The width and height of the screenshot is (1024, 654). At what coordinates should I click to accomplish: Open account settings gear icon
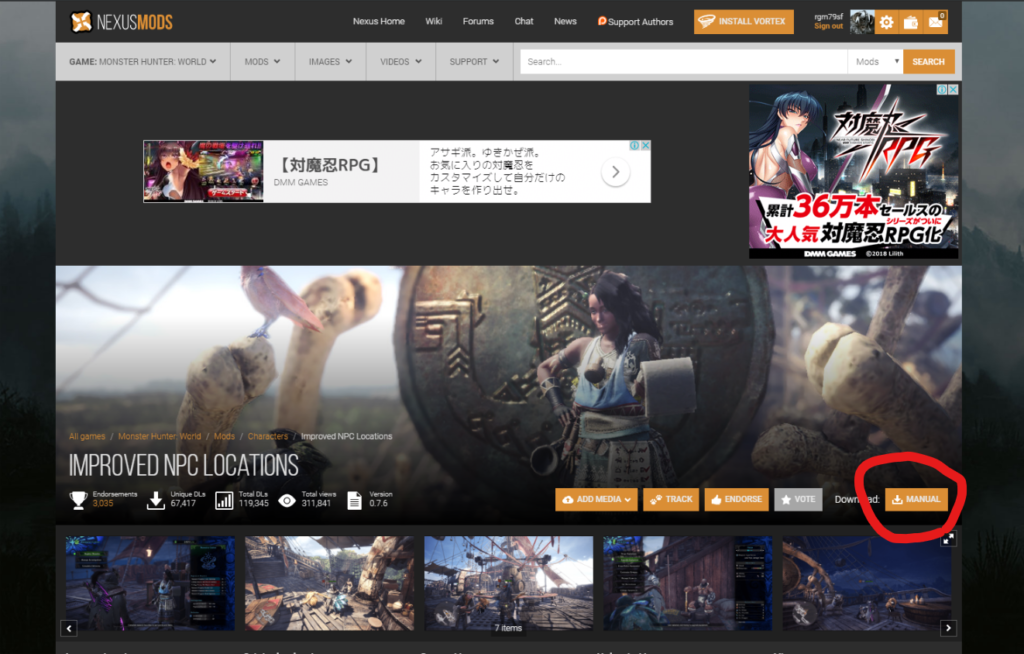pos(885,22)
